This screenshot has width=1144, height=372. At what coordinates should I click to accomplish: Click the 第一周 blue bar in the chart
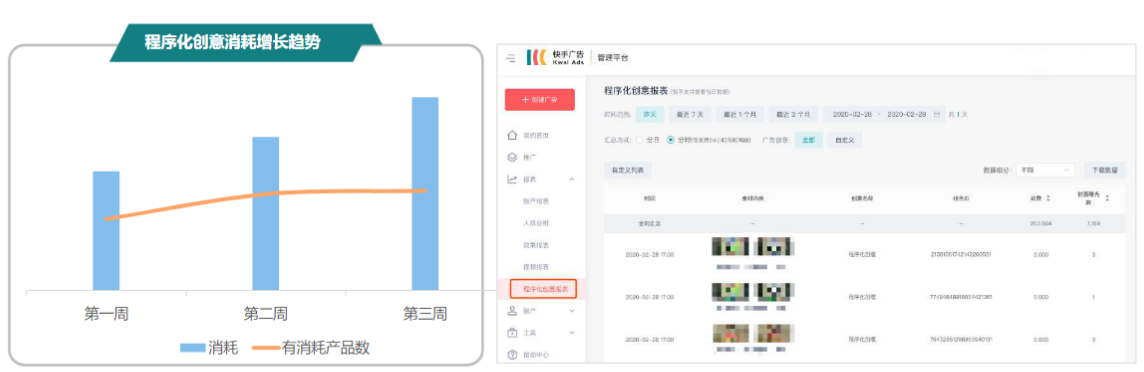[x=107, y=230]
